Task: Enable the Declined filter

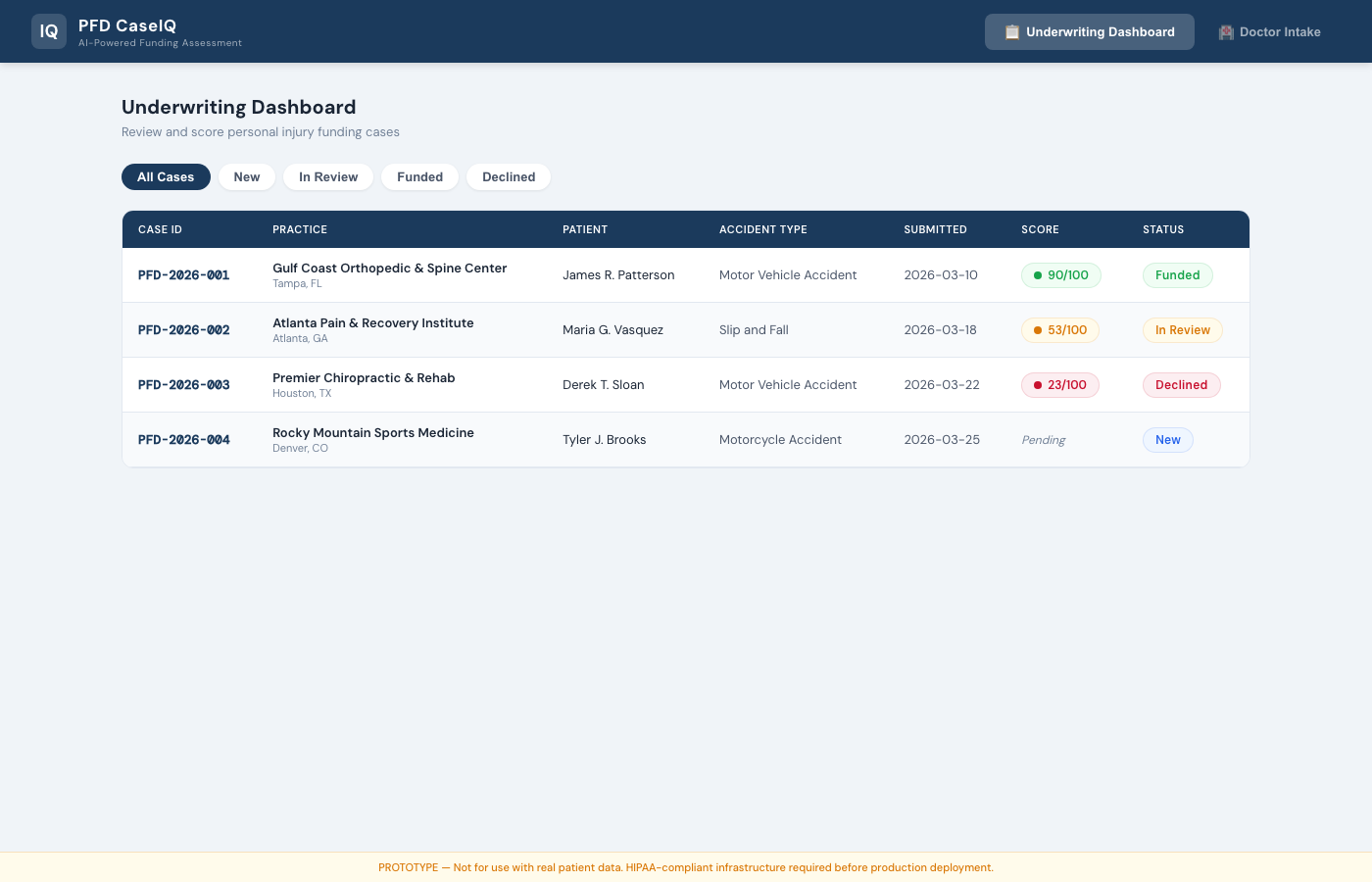Action: pyautogui.click(x=508, y=176)
